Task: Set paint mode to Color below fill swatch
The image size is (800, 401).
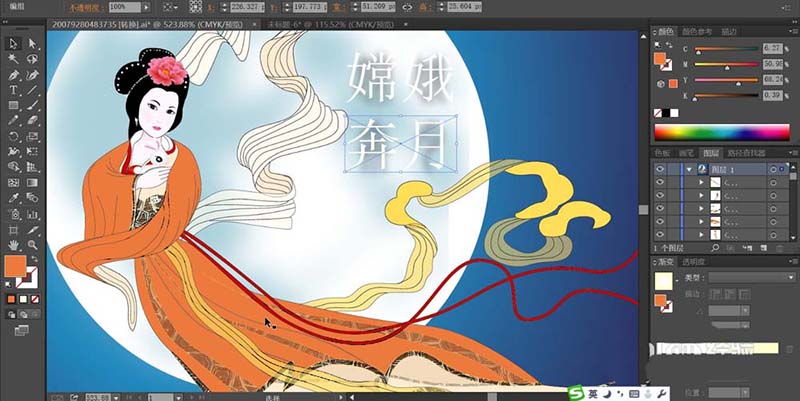Action: pos(11,299)
